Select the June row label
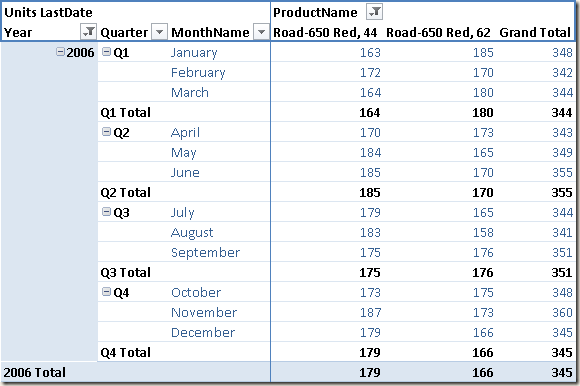 (x=185, y=172)
